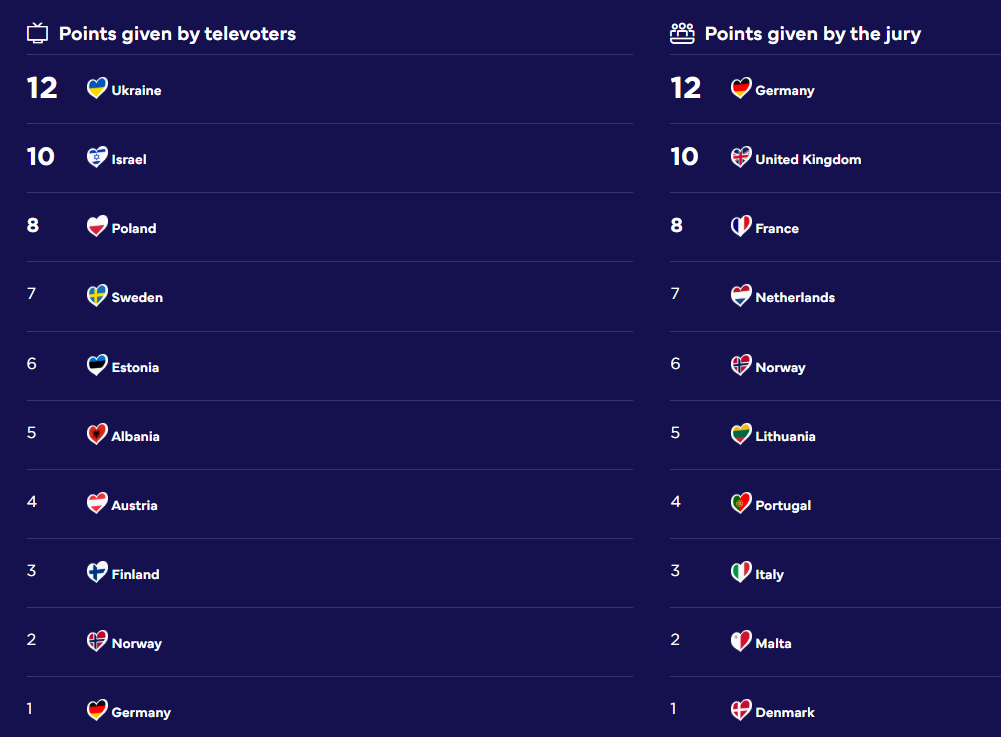Select the Sweden heart flag icon
1001x737 pixels.
click(x=97, y=296)
